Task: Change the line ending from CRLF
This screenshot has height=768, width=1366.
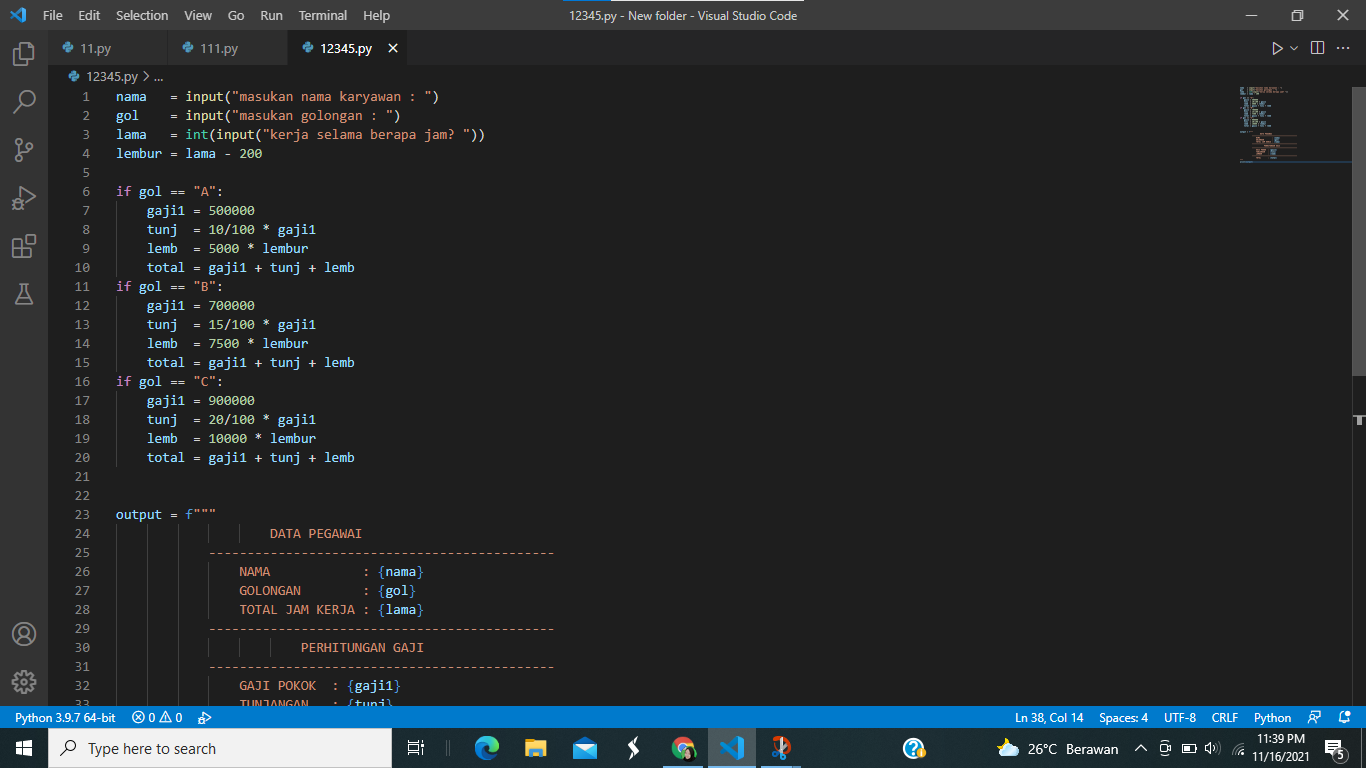Action: tap(1225, 717)
